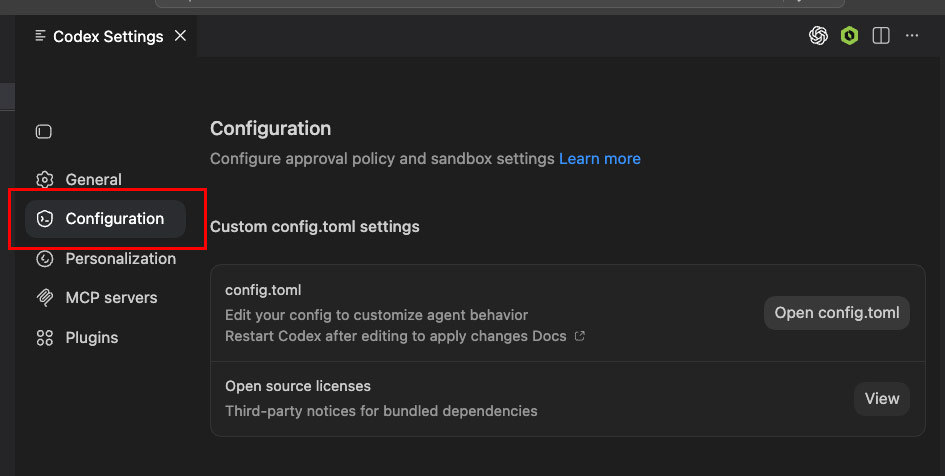Click 'Edit your config to customize agent behavior'

coord(376,315)
